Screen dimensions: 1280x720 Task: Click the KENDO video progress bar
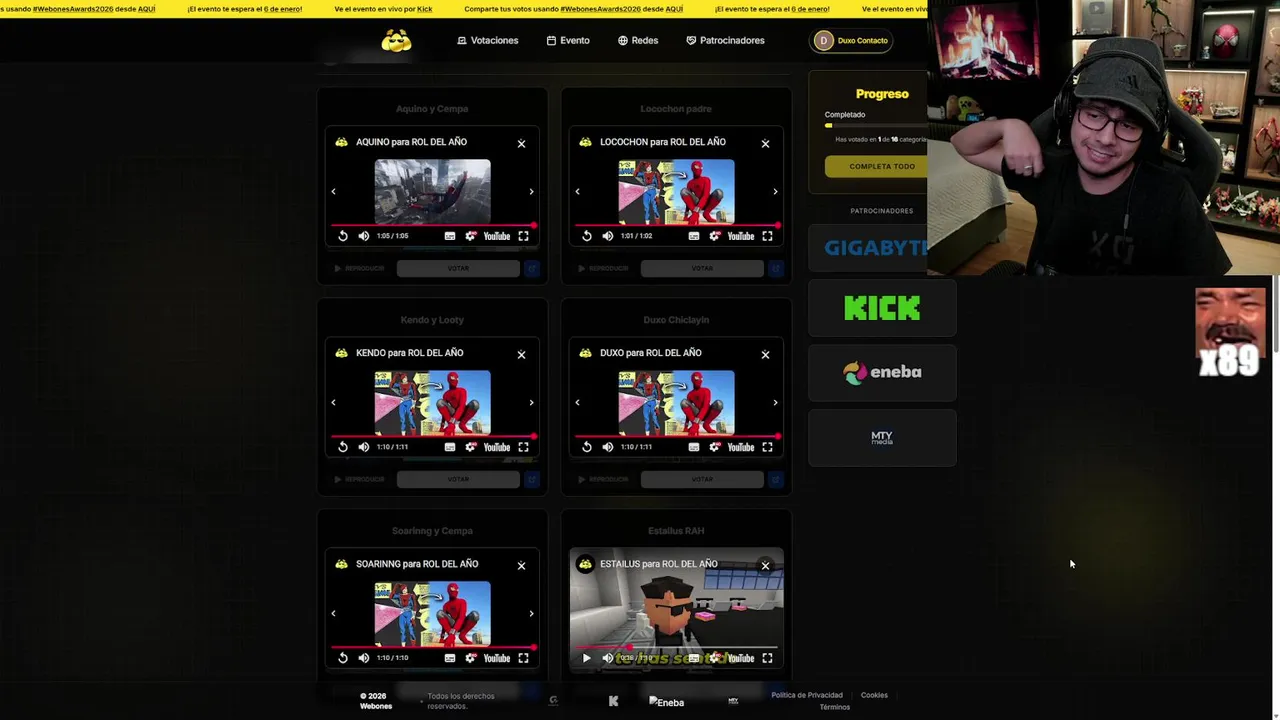(x=432, y=436)
